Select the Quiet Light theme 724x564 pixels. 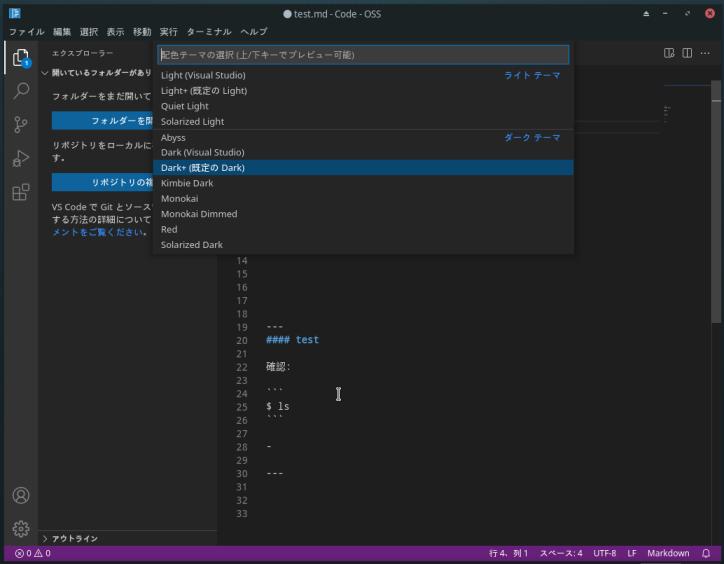tap(363, 106)
